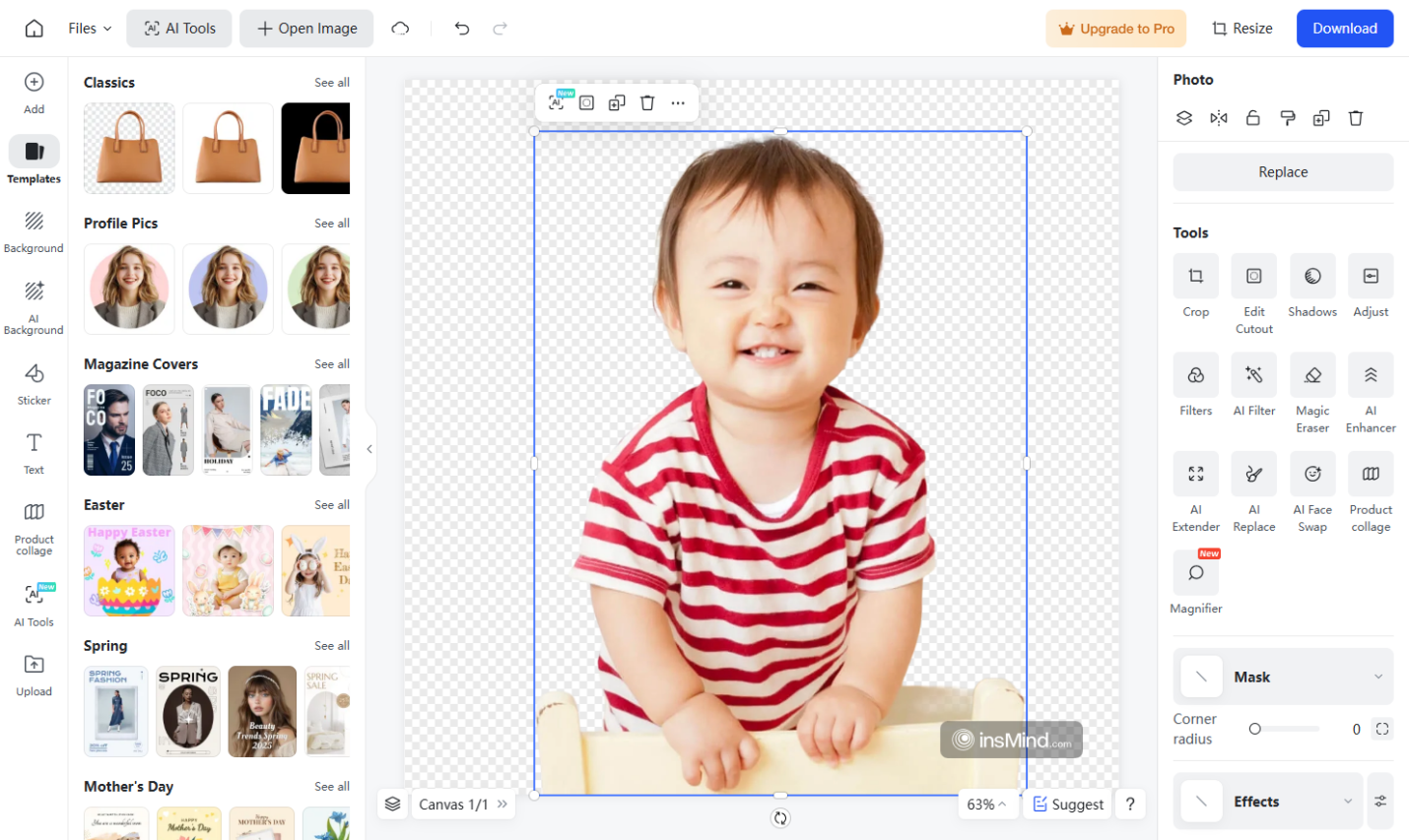
Task: Click the Corner radius slider handle
Action: point(1254,729)
